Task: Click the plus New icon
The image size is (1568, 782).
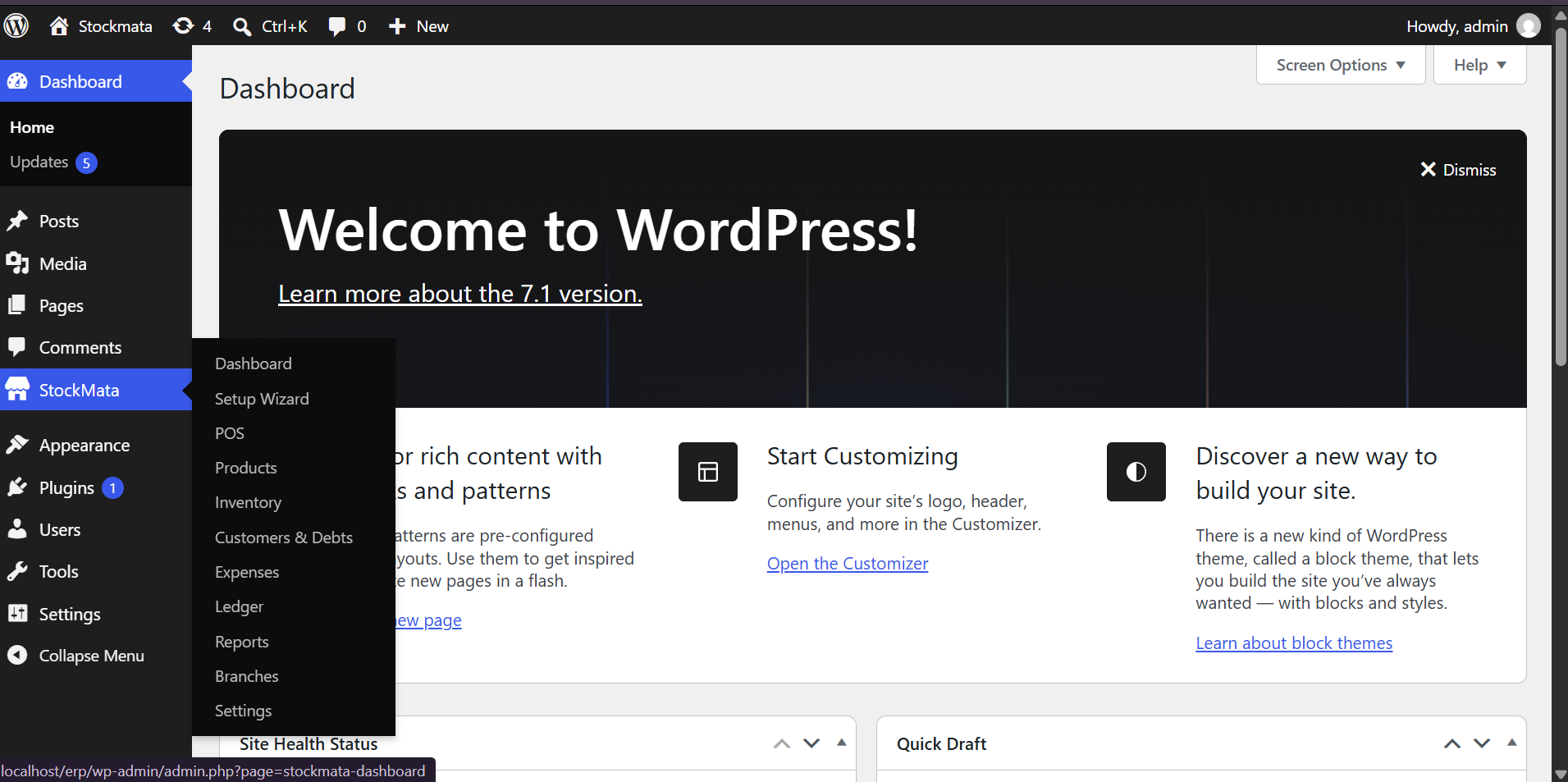Action: point(397,26)
